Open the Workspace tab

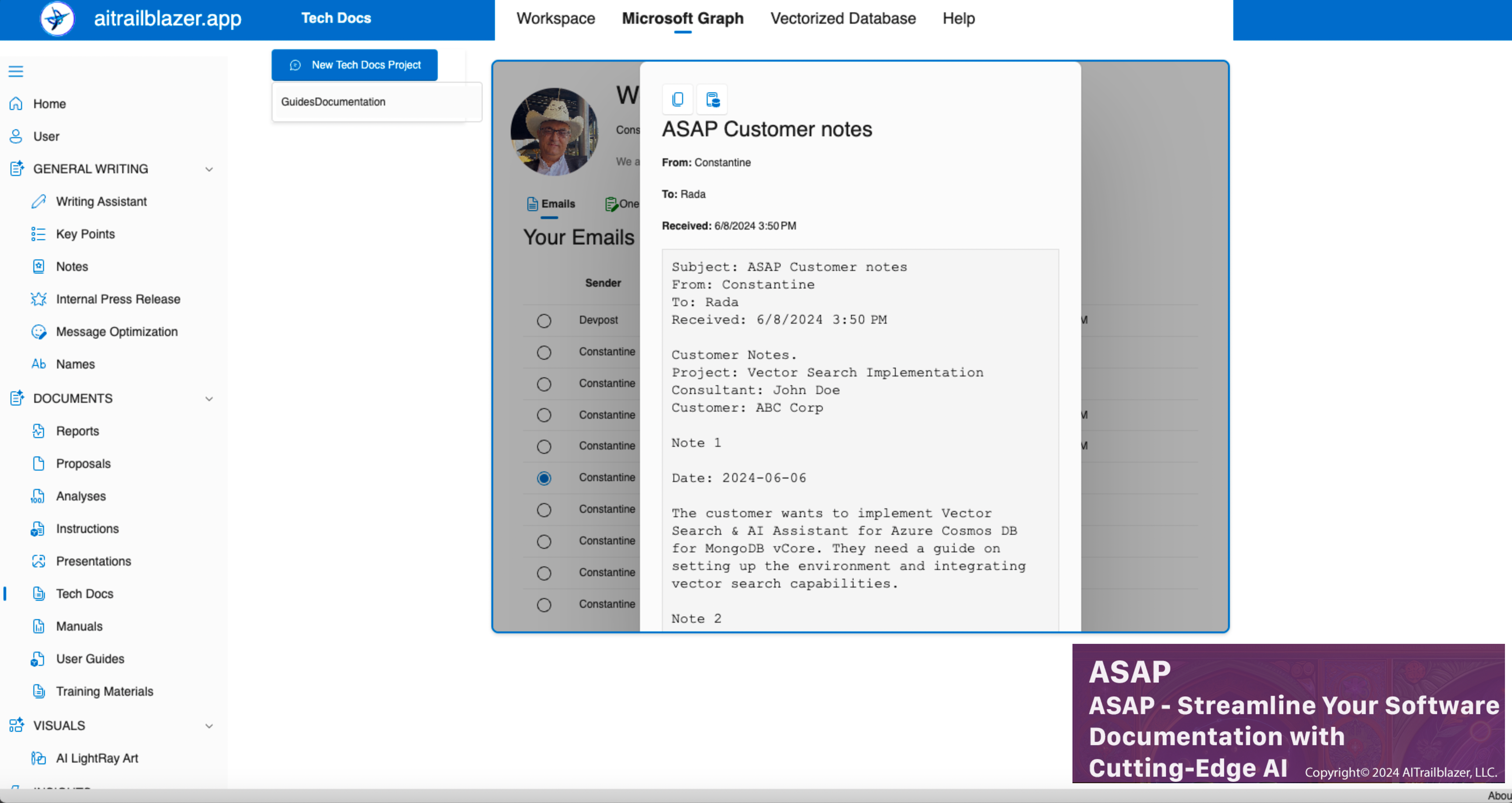pos(555,18)
